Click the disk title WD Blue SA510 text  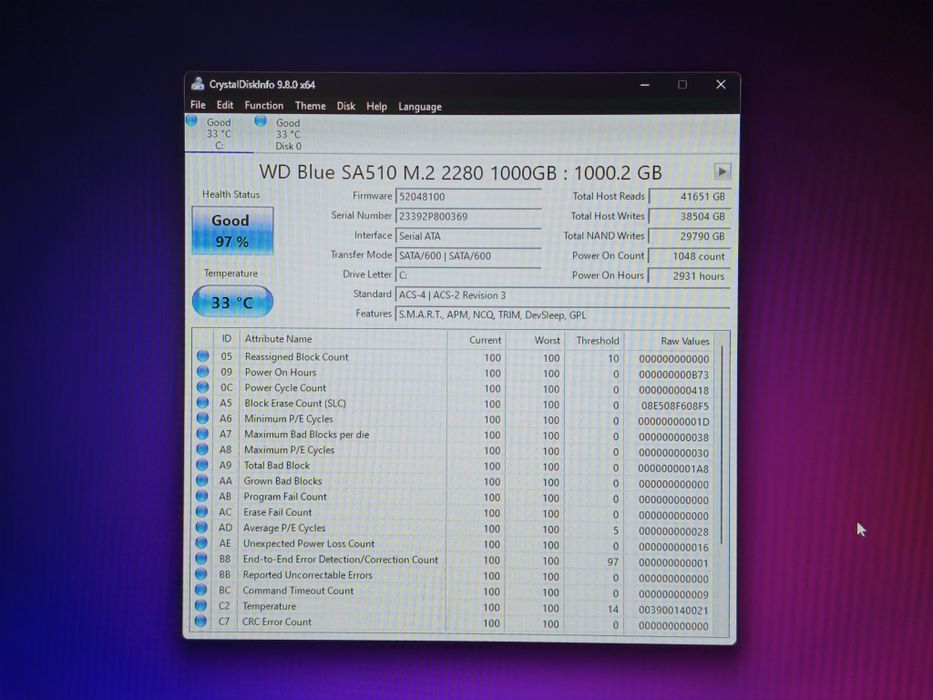tap(461, 172)
